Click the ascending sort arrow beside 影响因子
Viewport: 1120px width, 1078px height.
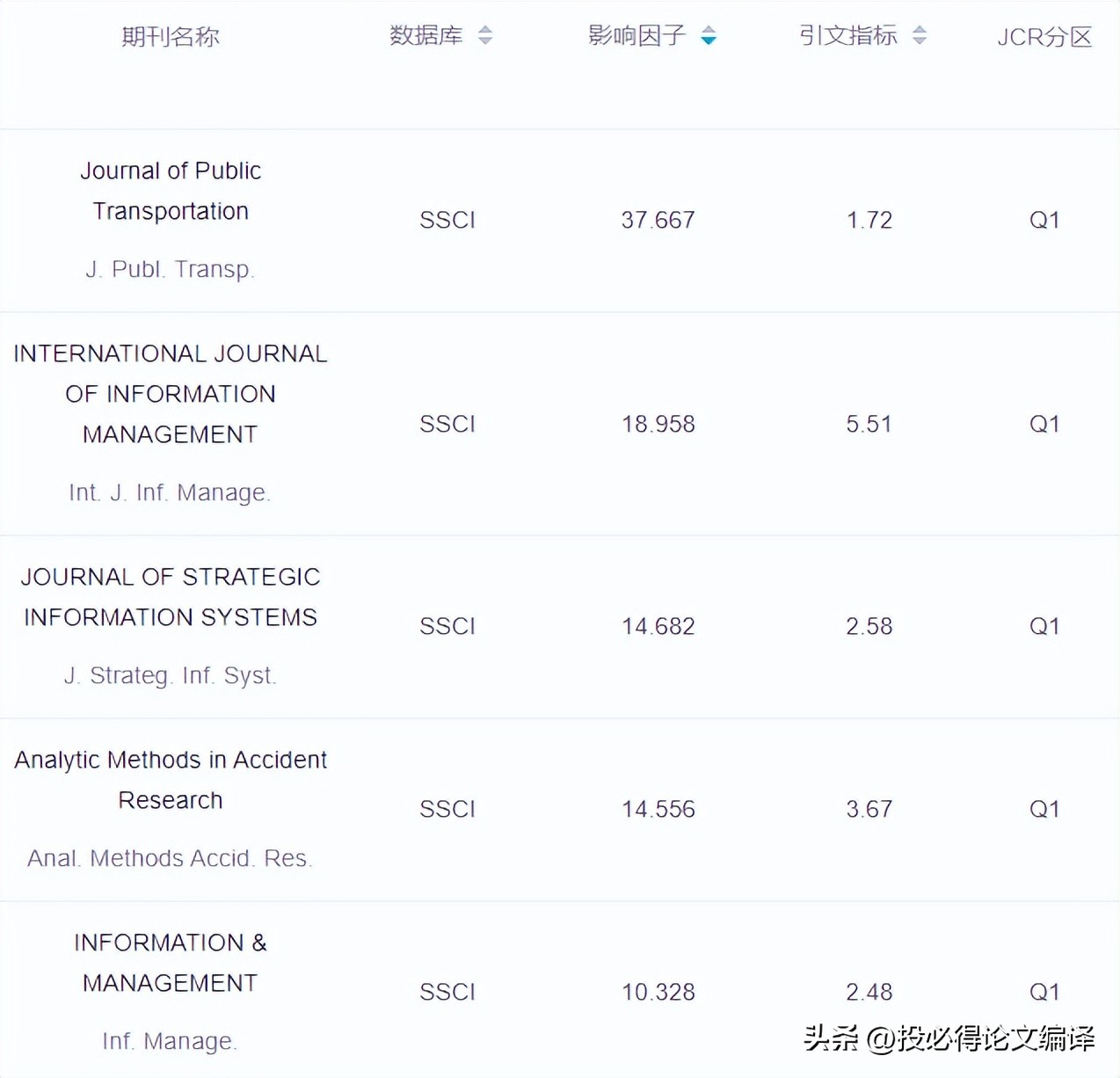(x=709, y=31)
